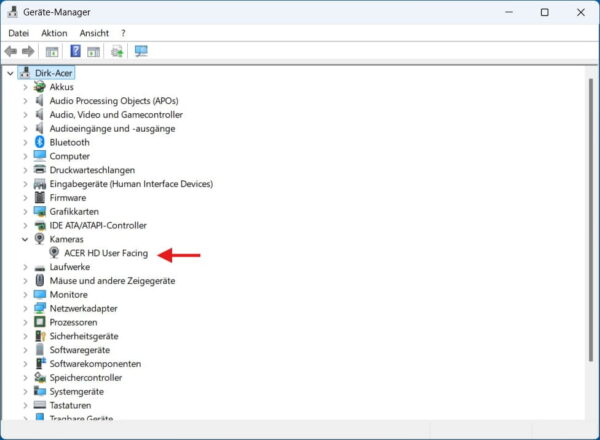Minimize the Geräte-Manager window
600x440 pixels.
coord(509,12)
